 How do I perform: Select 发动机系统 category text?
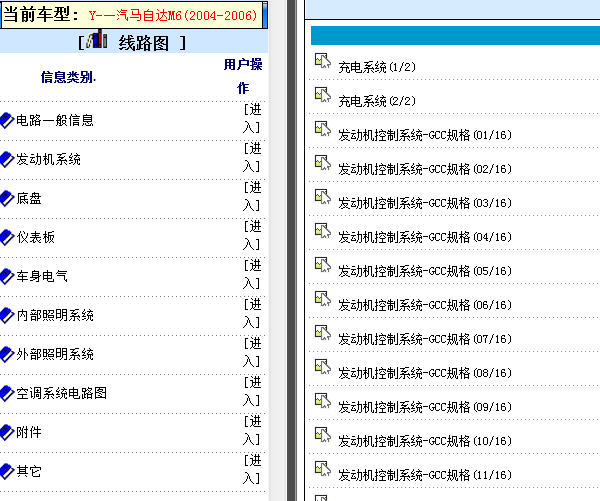pos(48,160)
